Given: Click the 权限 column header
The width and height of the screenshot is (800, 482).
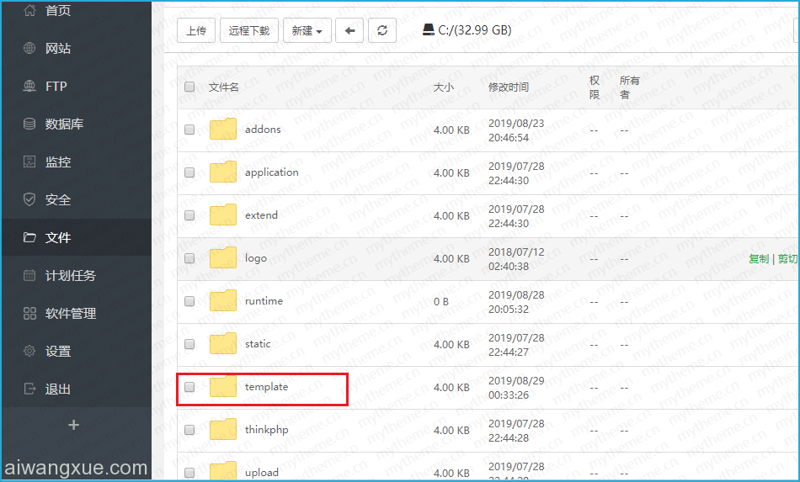Looking at the screenshot, I should [594, 87].
